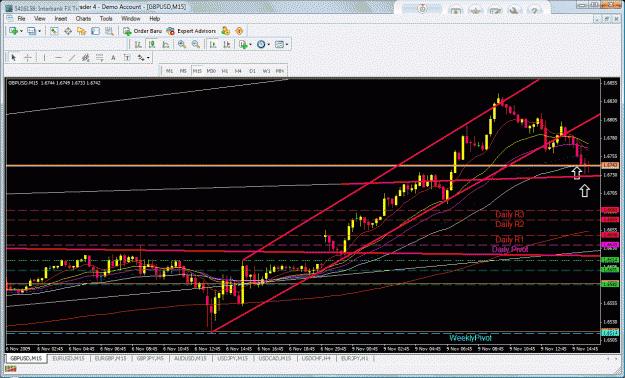Open the Strategy Tester icon

109,31
